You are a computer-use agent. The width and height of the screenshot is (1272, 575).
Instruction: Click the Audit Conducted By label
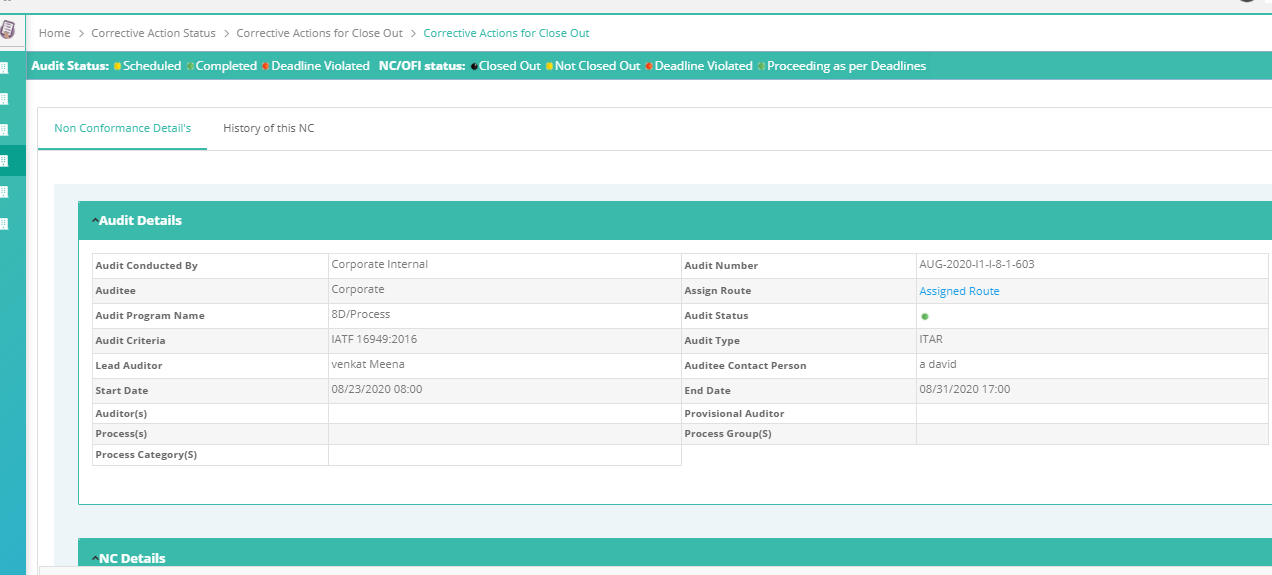146,266
